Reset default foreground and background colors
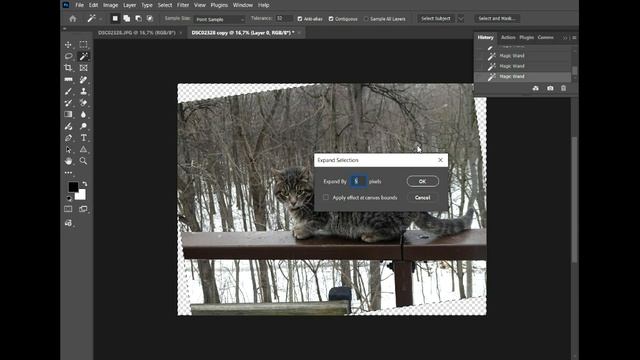Viewport: 640px width, 360px height. pos(69,198)
